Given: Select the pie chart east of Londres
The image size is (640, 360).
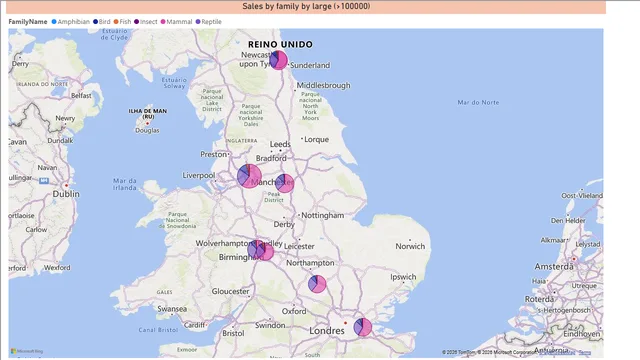Looking at the screenshot, I should click(x=362, y=327).
